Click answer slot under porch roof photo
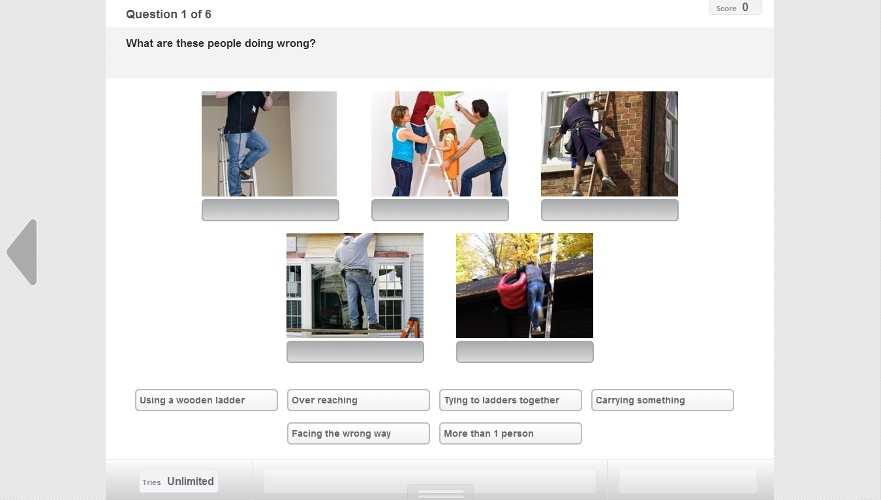 (x=355, y=352)
